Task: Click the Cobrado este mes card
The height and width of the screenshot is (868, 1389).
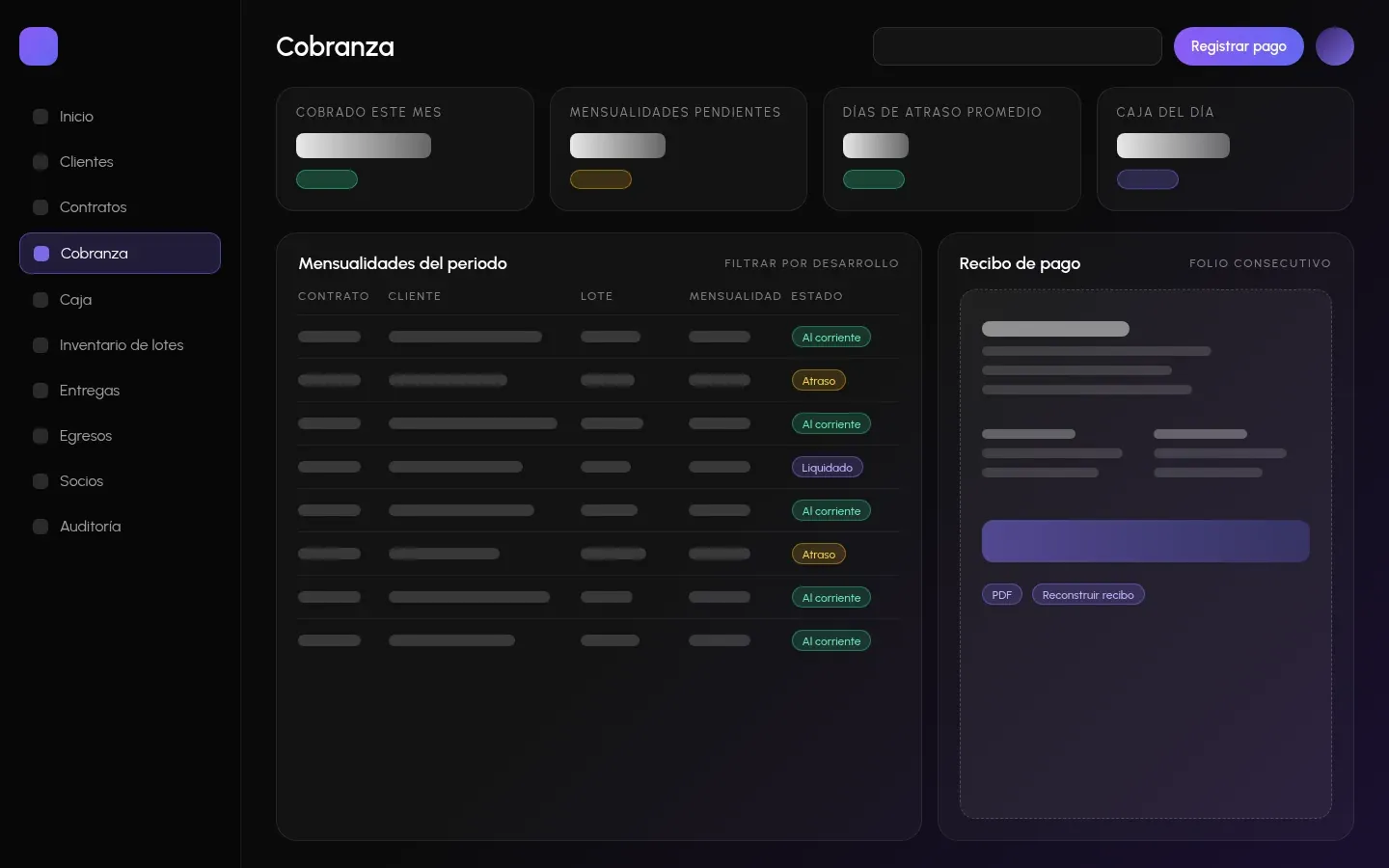Action: pyautogui.click(x=405, y=149)
